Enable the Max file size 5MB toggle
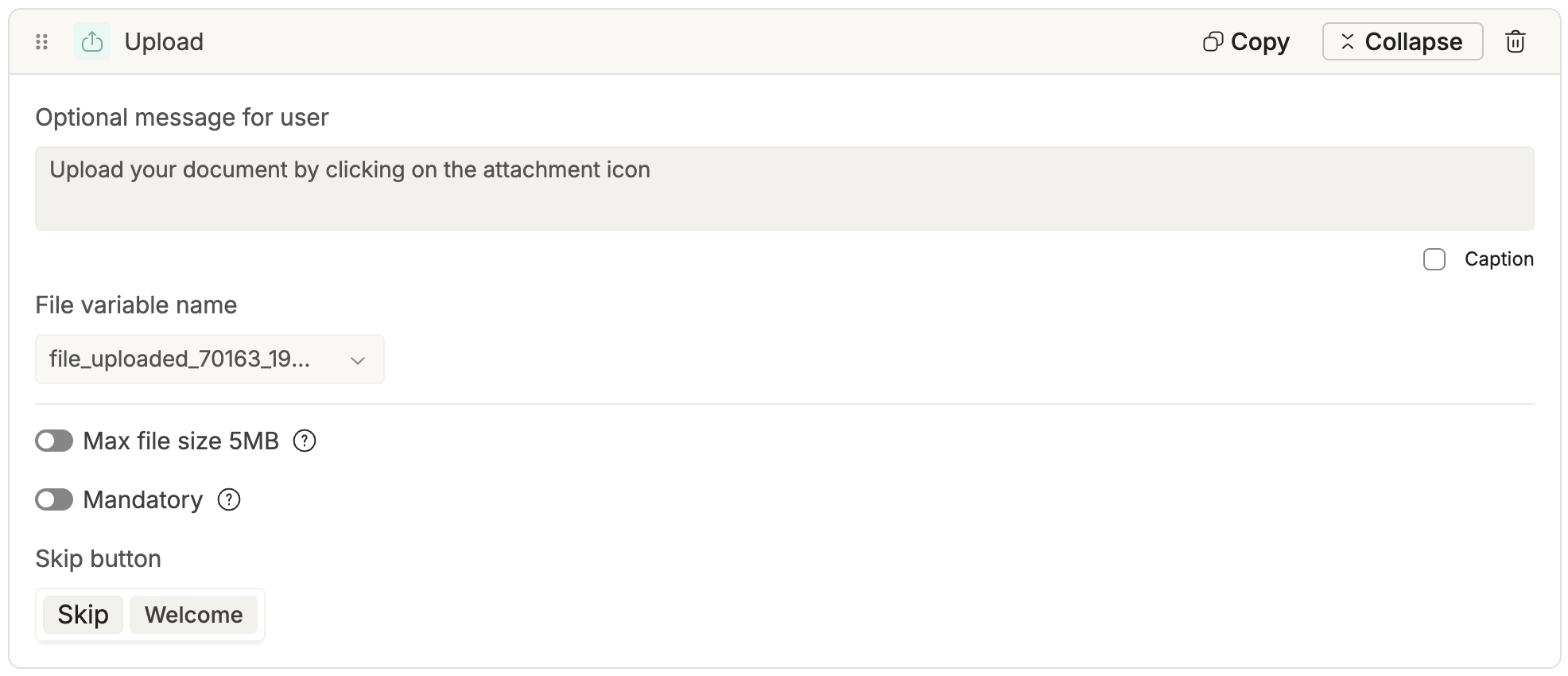 (54, 441)
